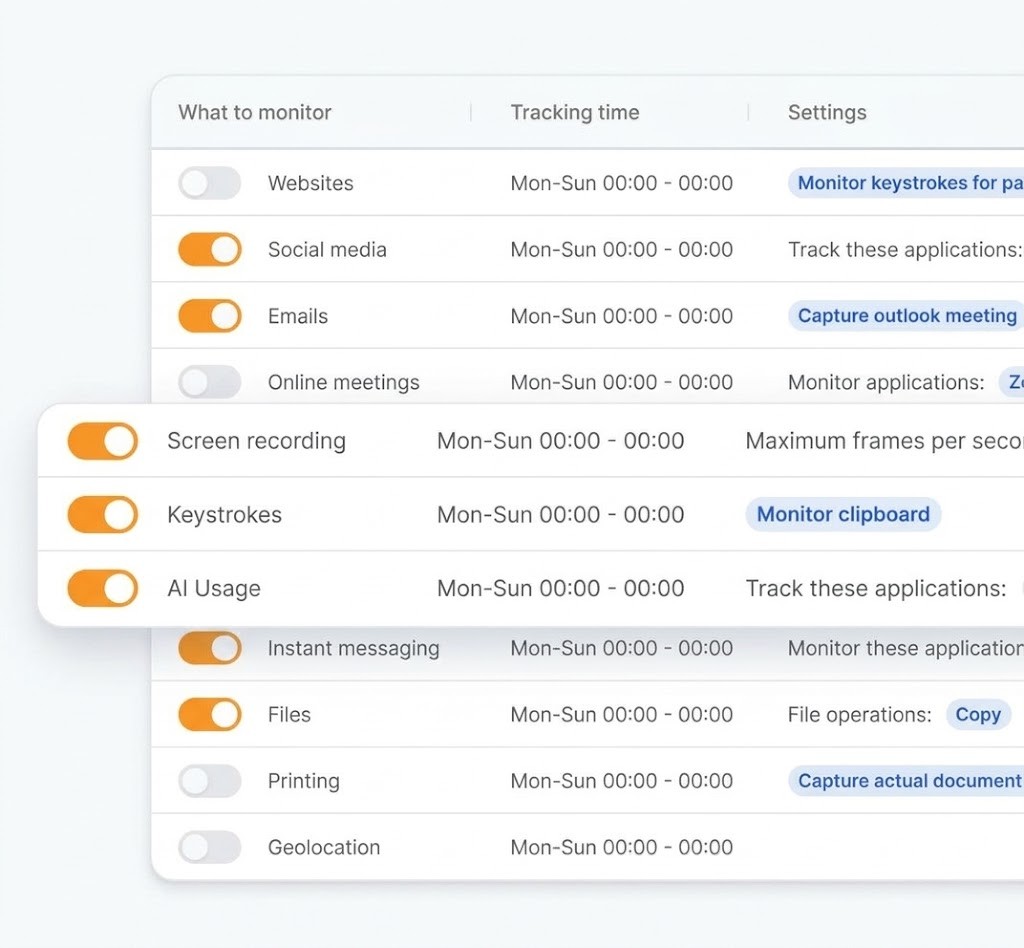The height and width of the screenshot is (948, 1024).
Task: Click the 'Geolocation' row label
Action: [324, 847]
